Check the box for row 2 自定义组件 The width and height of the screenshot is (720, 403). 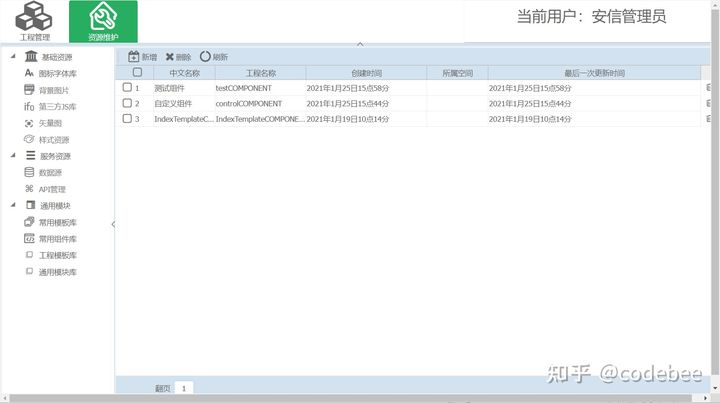coord(127,103)
